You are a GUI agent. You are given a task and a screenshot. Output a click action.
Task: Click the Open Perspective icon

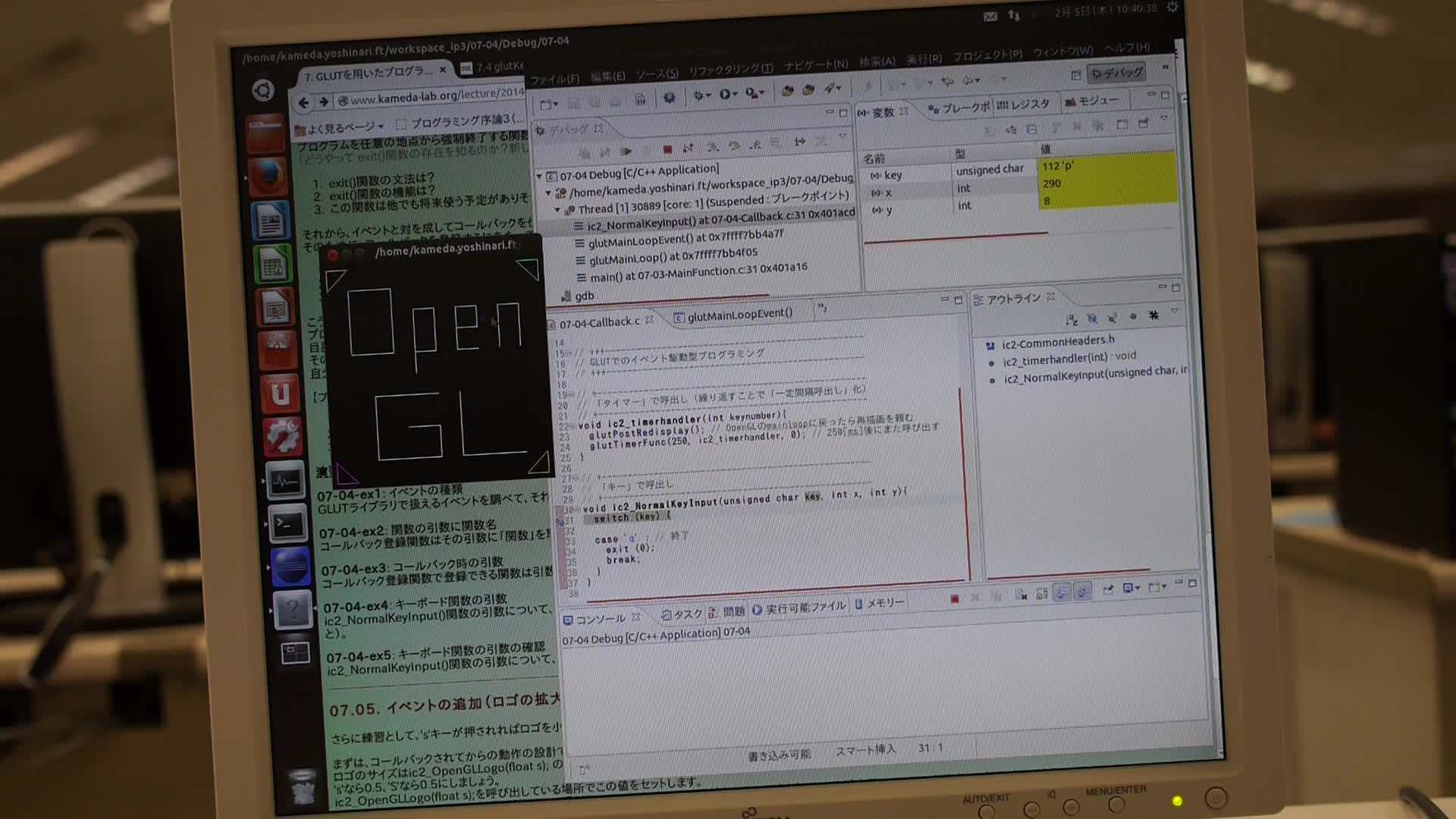1075,75
